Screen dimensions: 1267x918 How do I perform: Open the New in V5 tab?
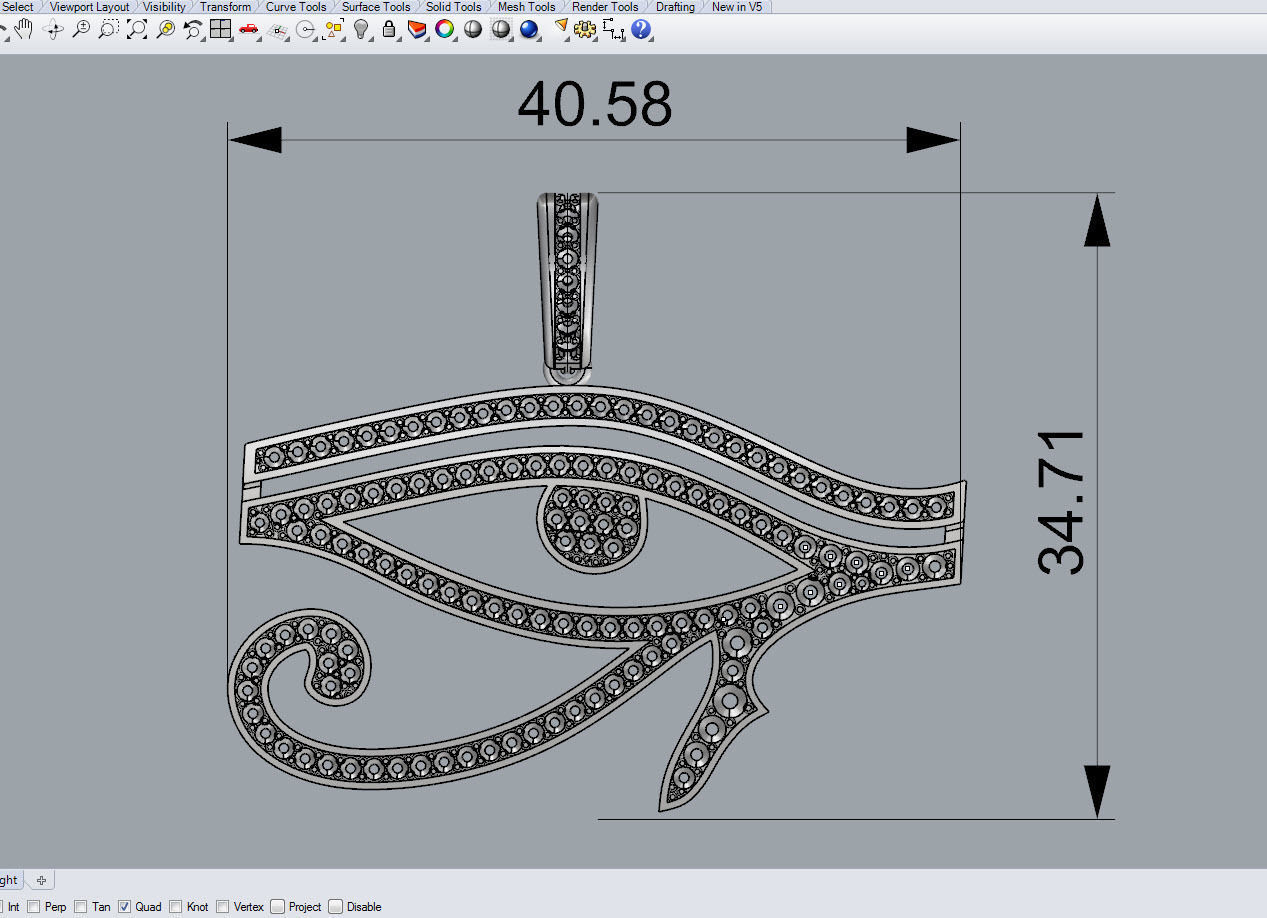737,7
